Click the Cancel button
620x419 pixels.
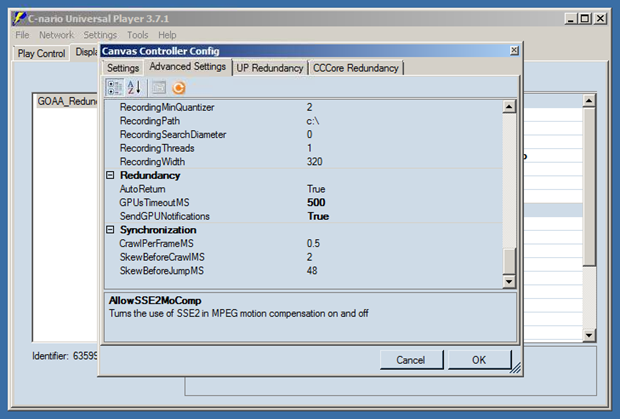coord(410,360)
